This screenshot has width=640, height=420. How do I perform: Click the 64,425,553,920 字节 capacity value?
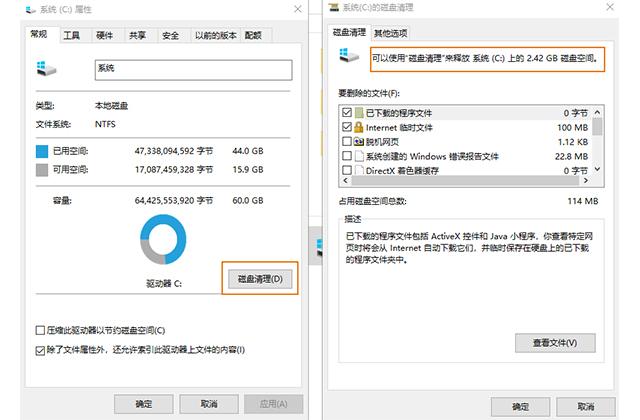(174, 200)
